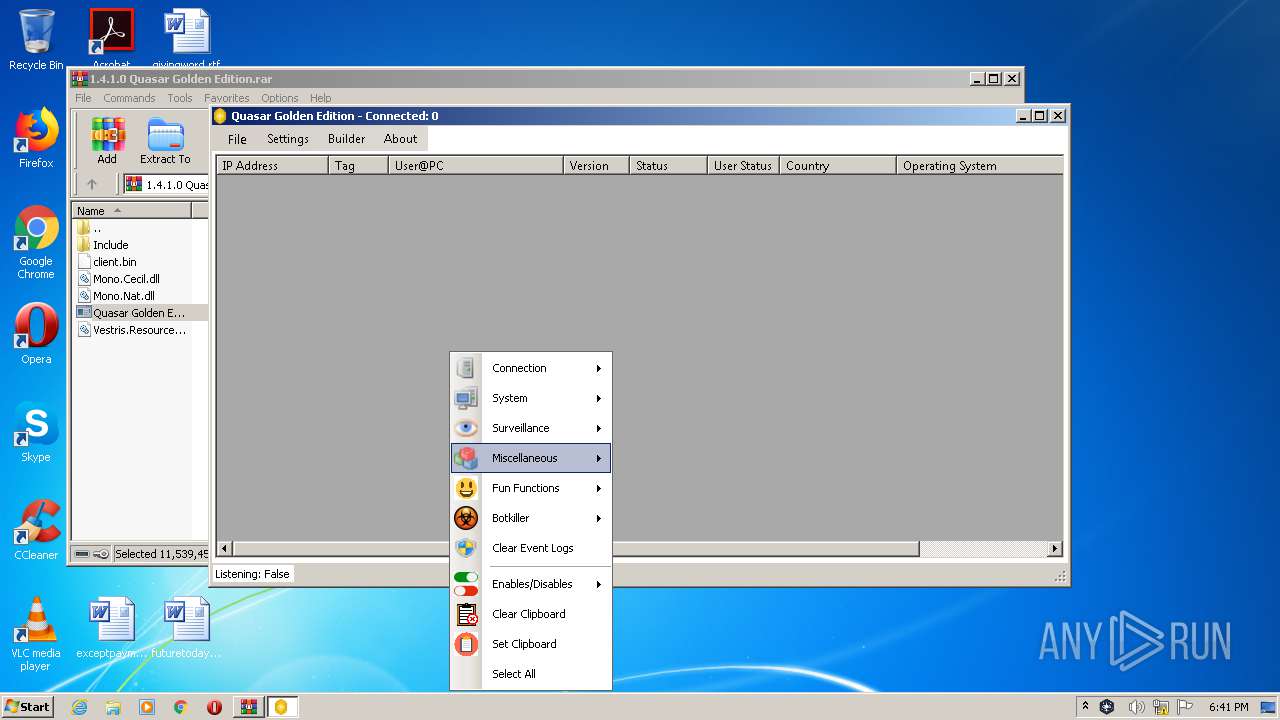Expand the Surveillance submenu arrow

point(599,428)
